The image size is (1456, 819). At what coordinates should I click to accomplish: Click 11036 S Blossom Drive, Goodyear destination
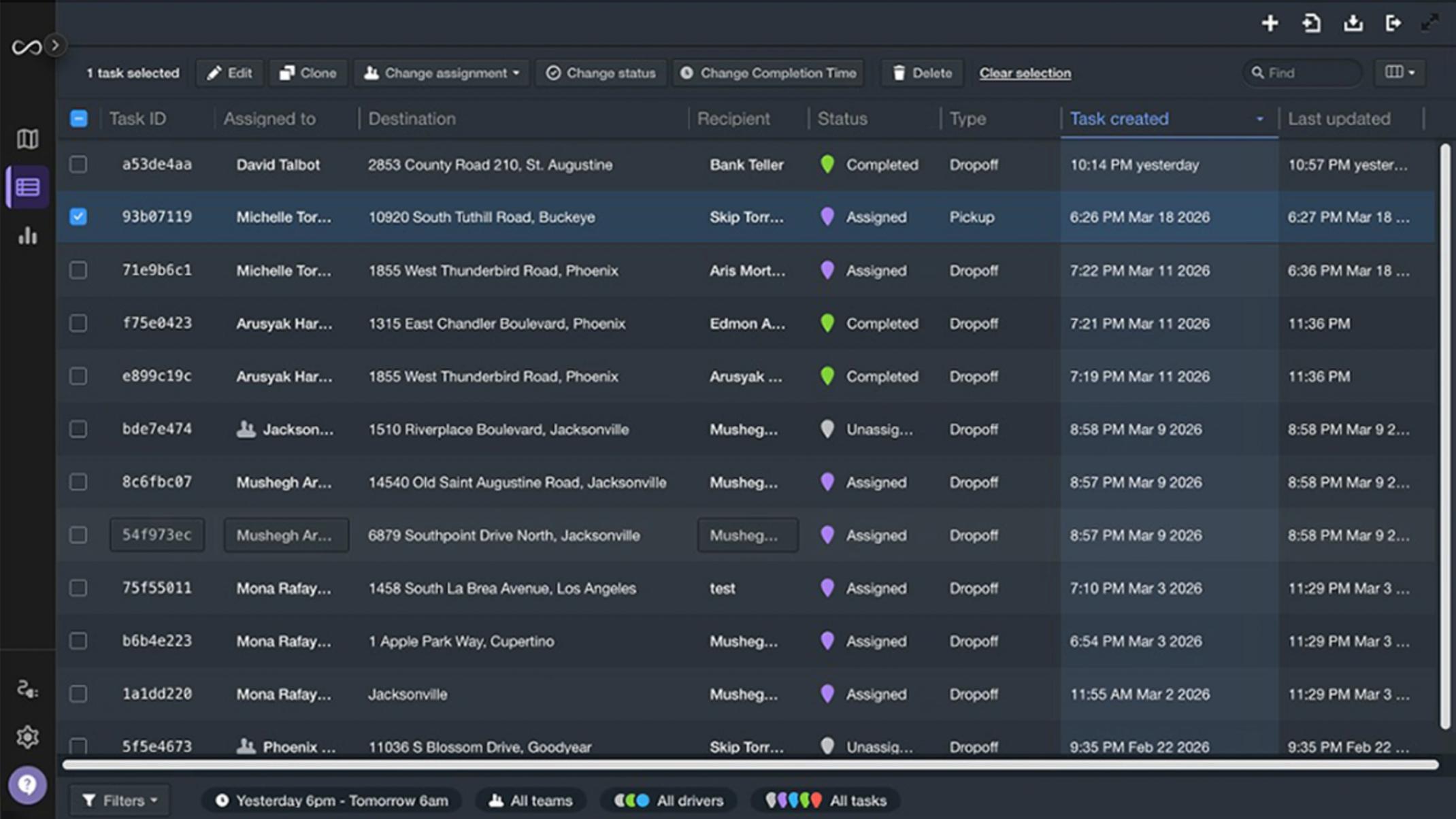[480, 747]
